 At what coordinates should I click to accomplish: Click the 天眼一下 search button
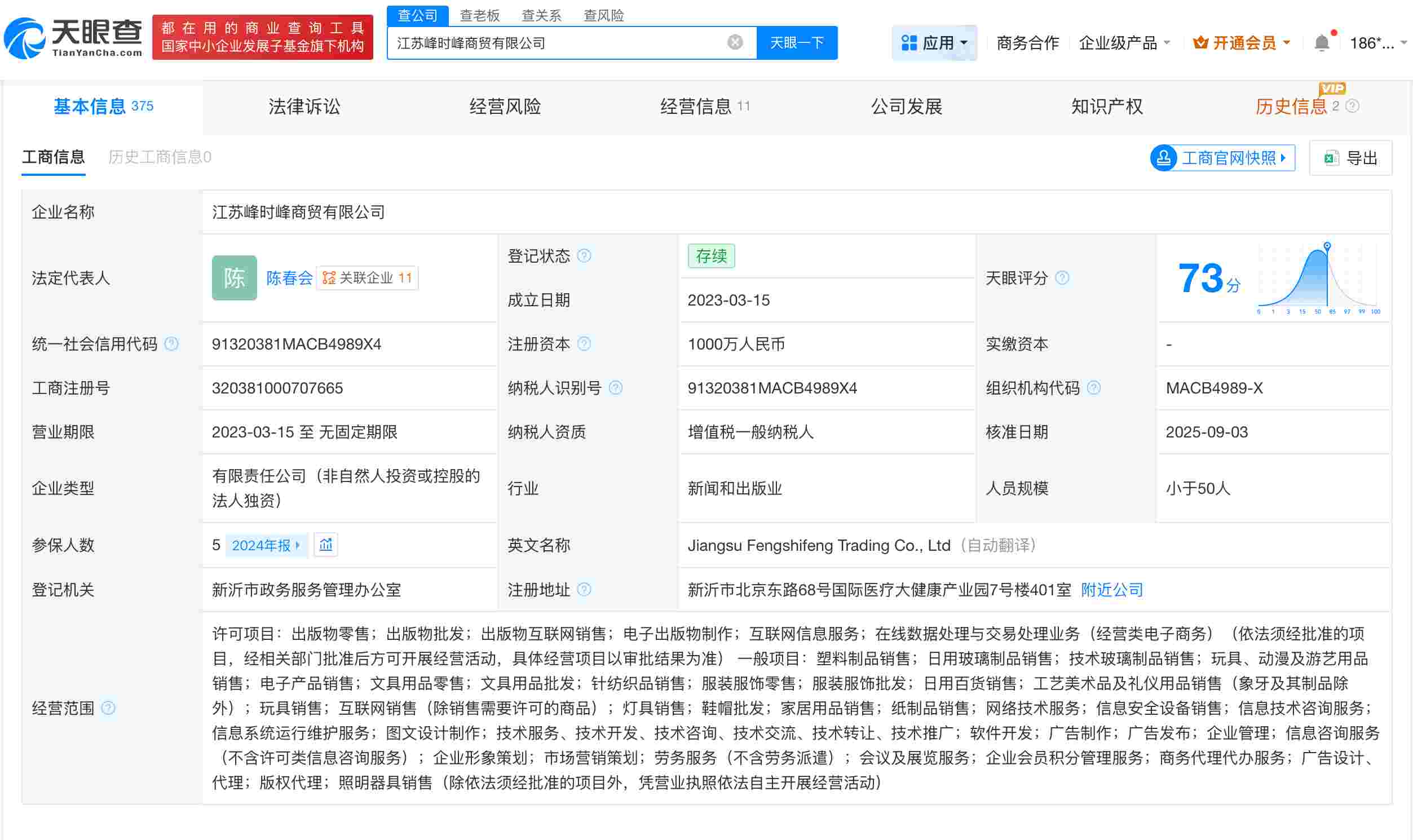point(797,42)
